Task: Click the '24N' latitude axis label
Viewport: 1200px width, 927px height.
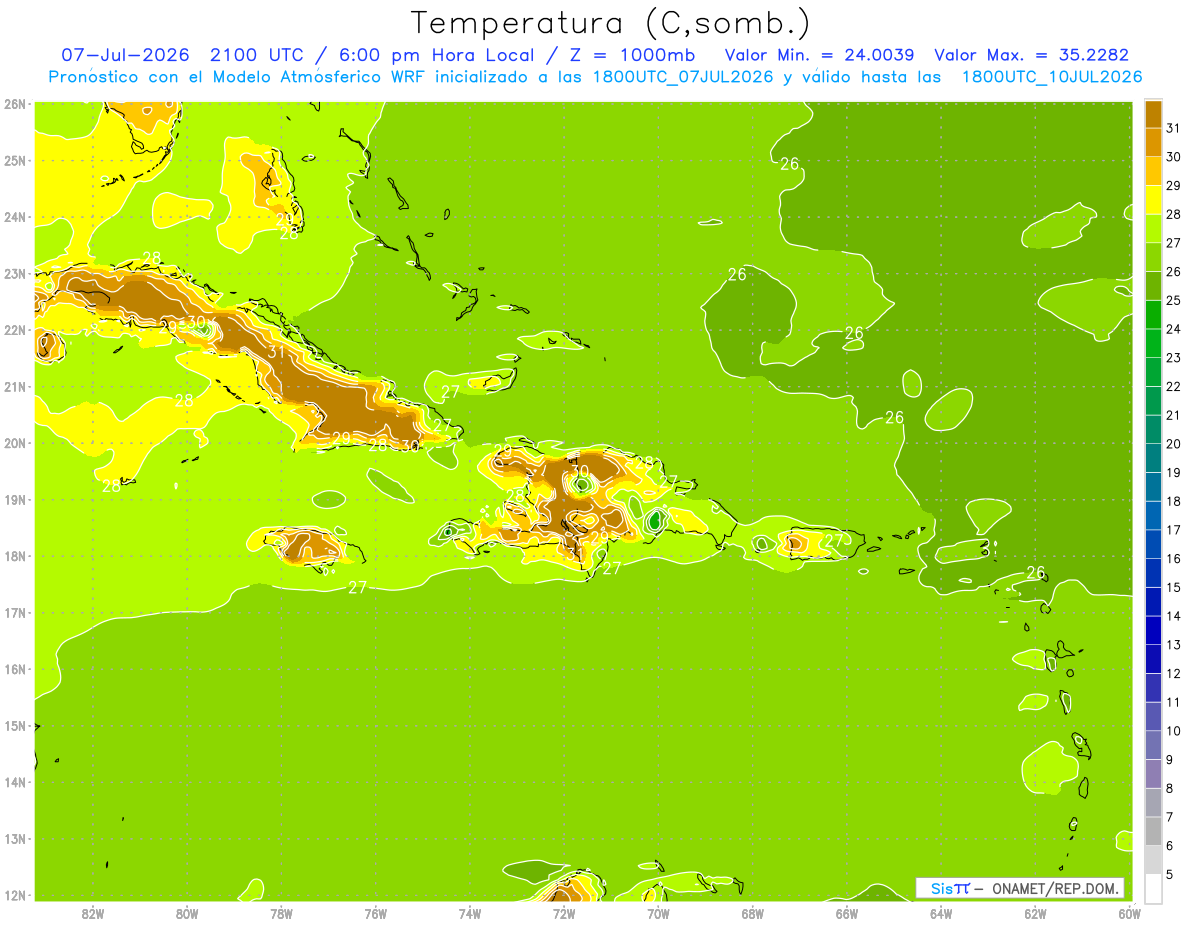Action: [x=15, y=217]
